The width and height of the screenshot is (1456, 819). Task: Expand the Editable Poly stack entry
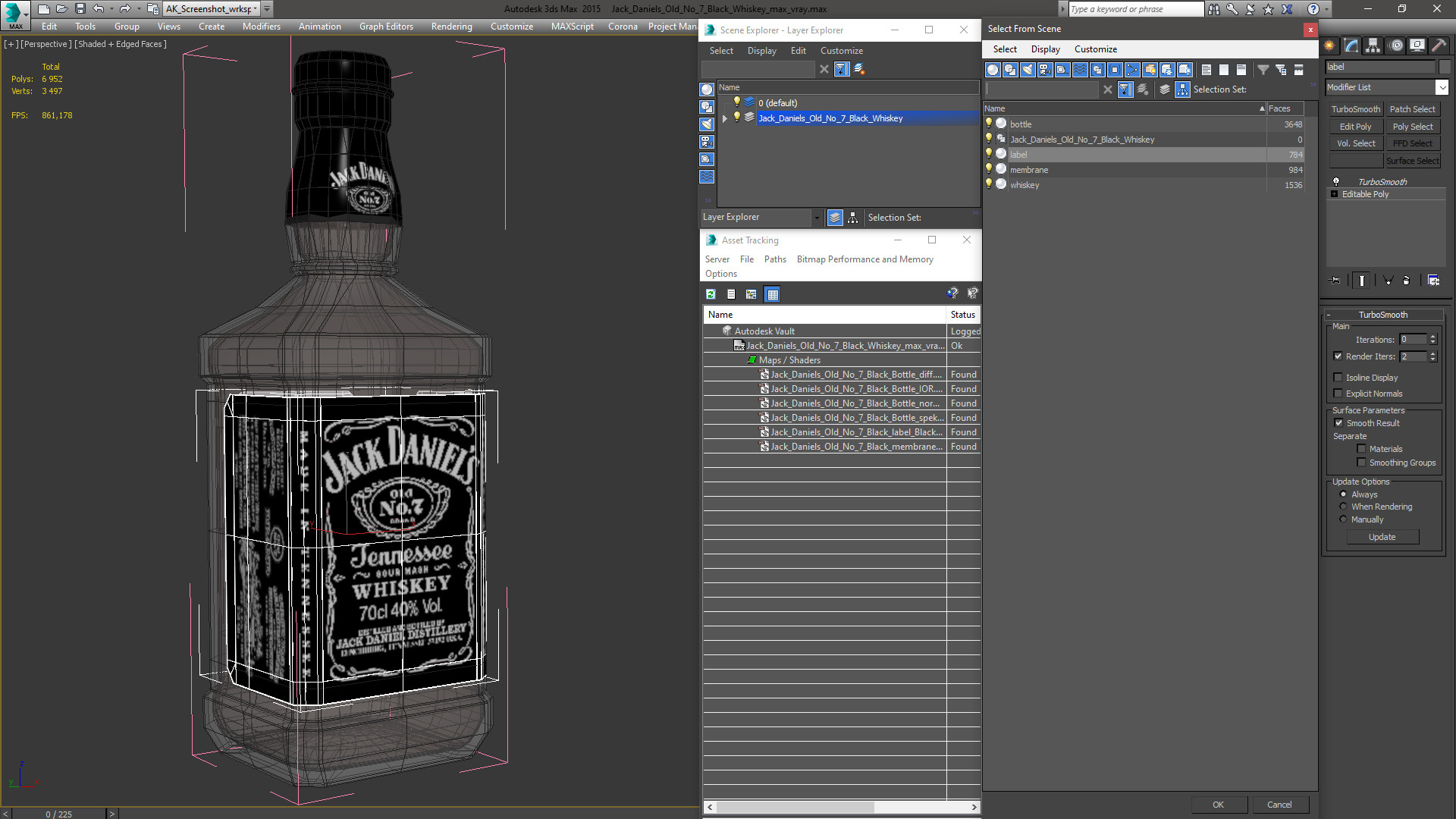1334,194
